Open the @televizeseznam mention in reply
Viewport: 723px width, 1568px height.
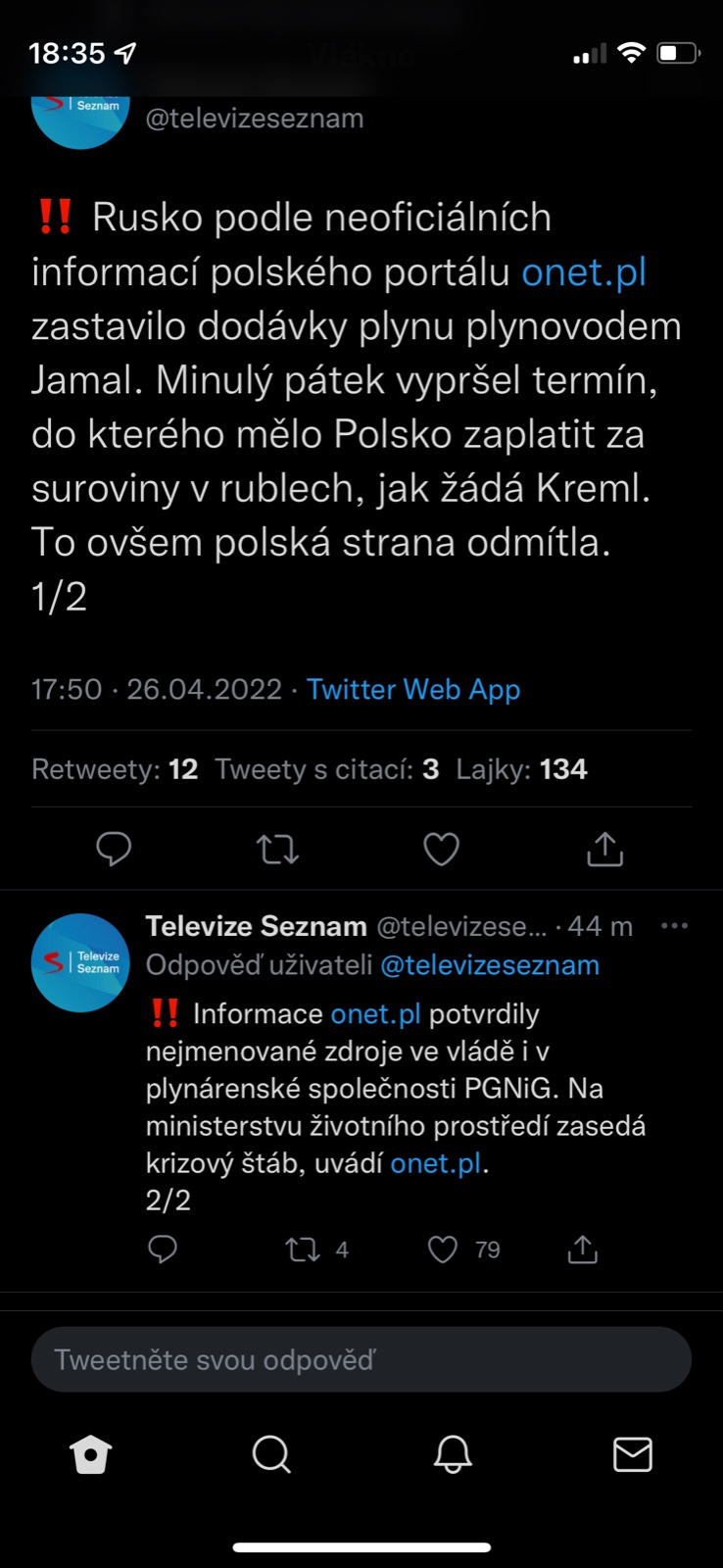[490, 965]
